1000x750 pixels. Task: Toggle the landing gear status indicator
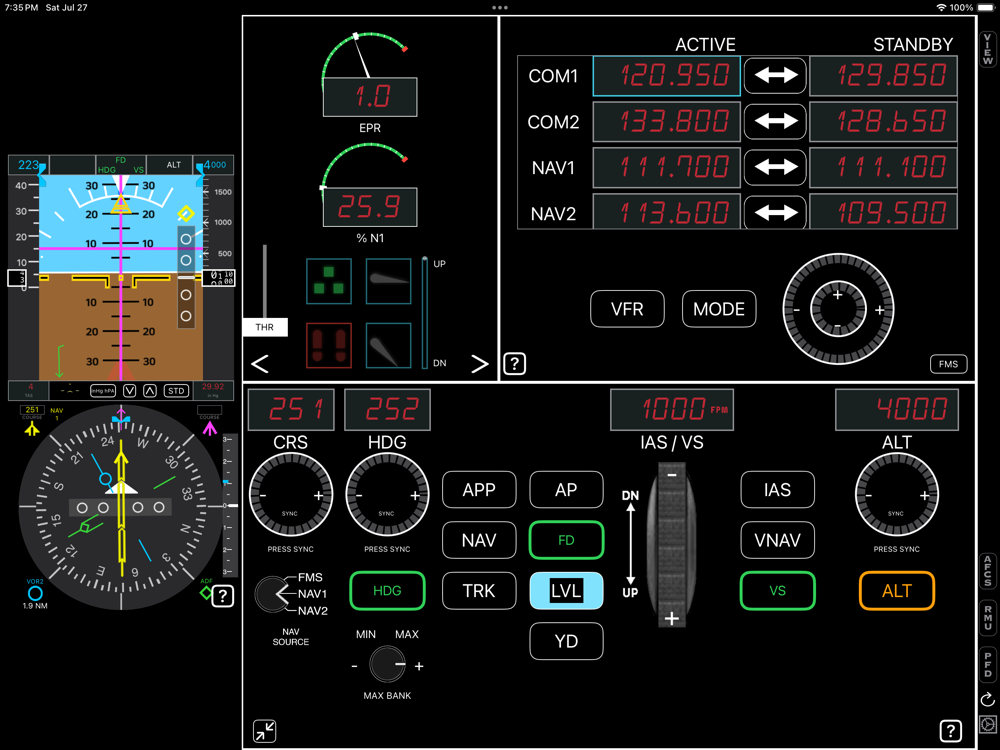tap(328, 281)
